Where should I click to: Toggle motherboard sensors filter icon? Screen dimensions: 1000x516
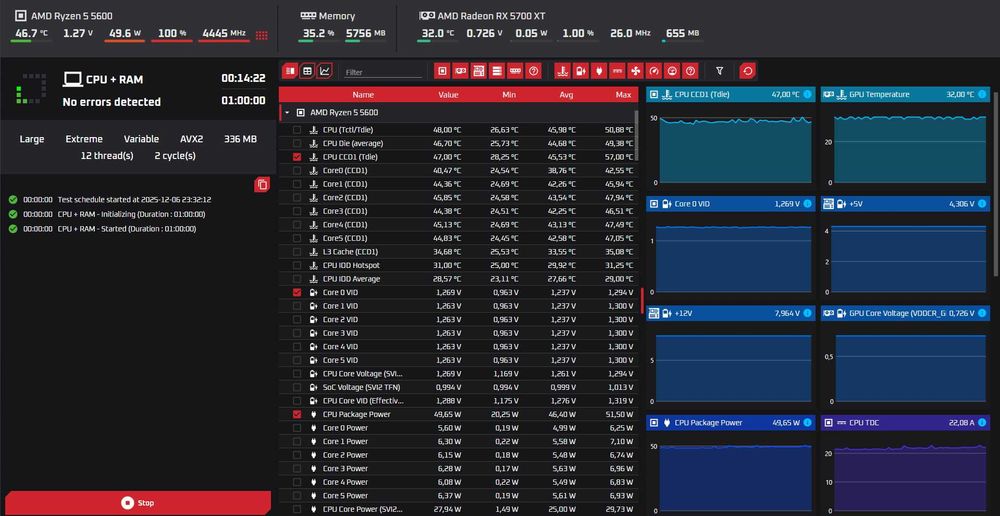(478, 71)
